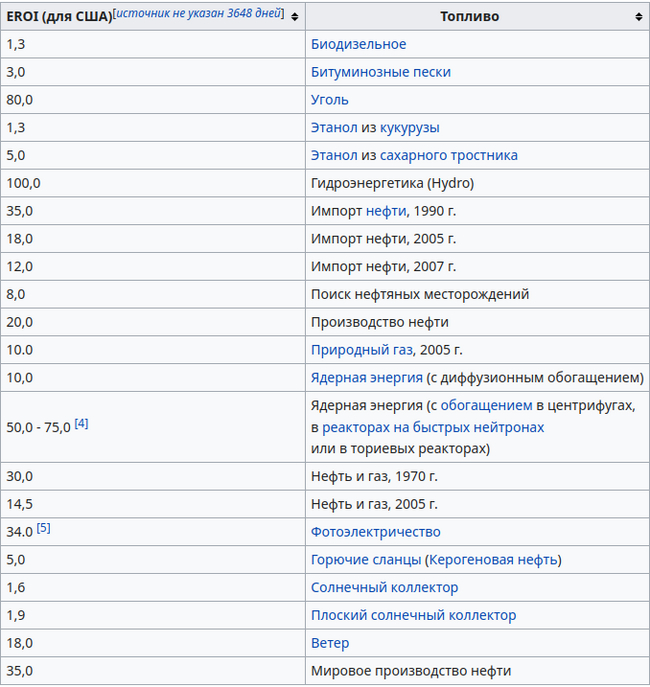This screenshot has height=687, width=650.
Task: Open footnote reference [5]
Action: tap(43, 528)
